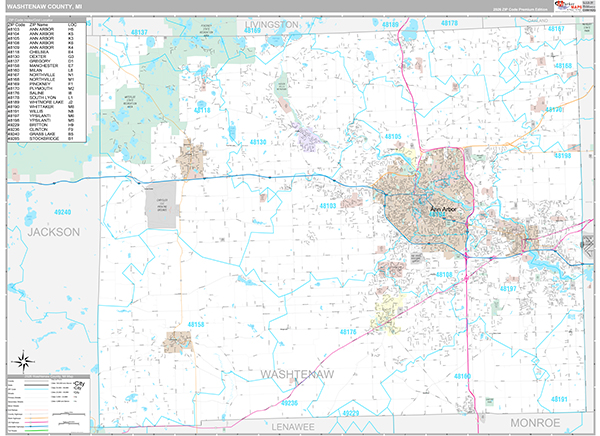Click the compass rose icon
The height and width of the screenshot is (436, 600).
(21, 361)
